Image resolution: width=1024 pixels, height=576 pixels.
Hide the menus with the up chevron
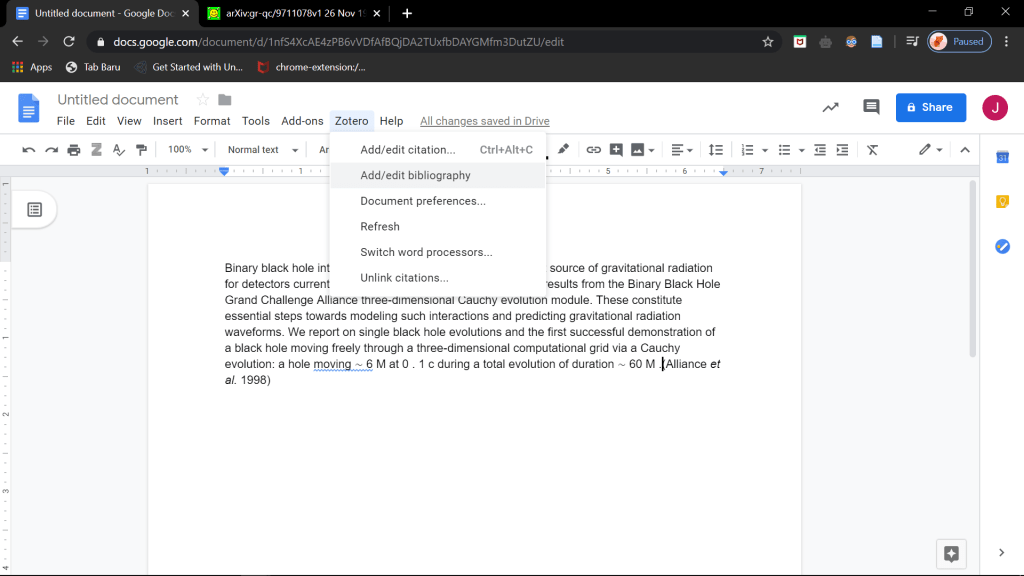[965, 150]
